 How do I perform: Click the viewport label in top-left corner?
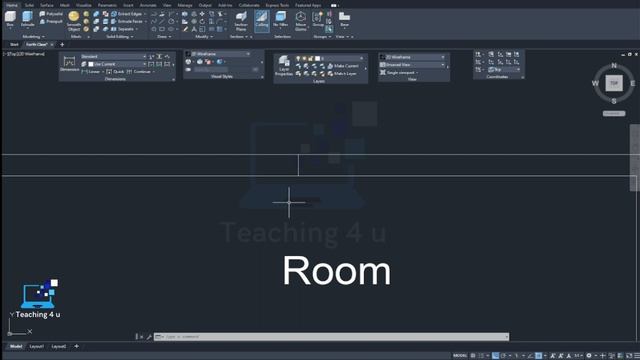coord(24,53)
